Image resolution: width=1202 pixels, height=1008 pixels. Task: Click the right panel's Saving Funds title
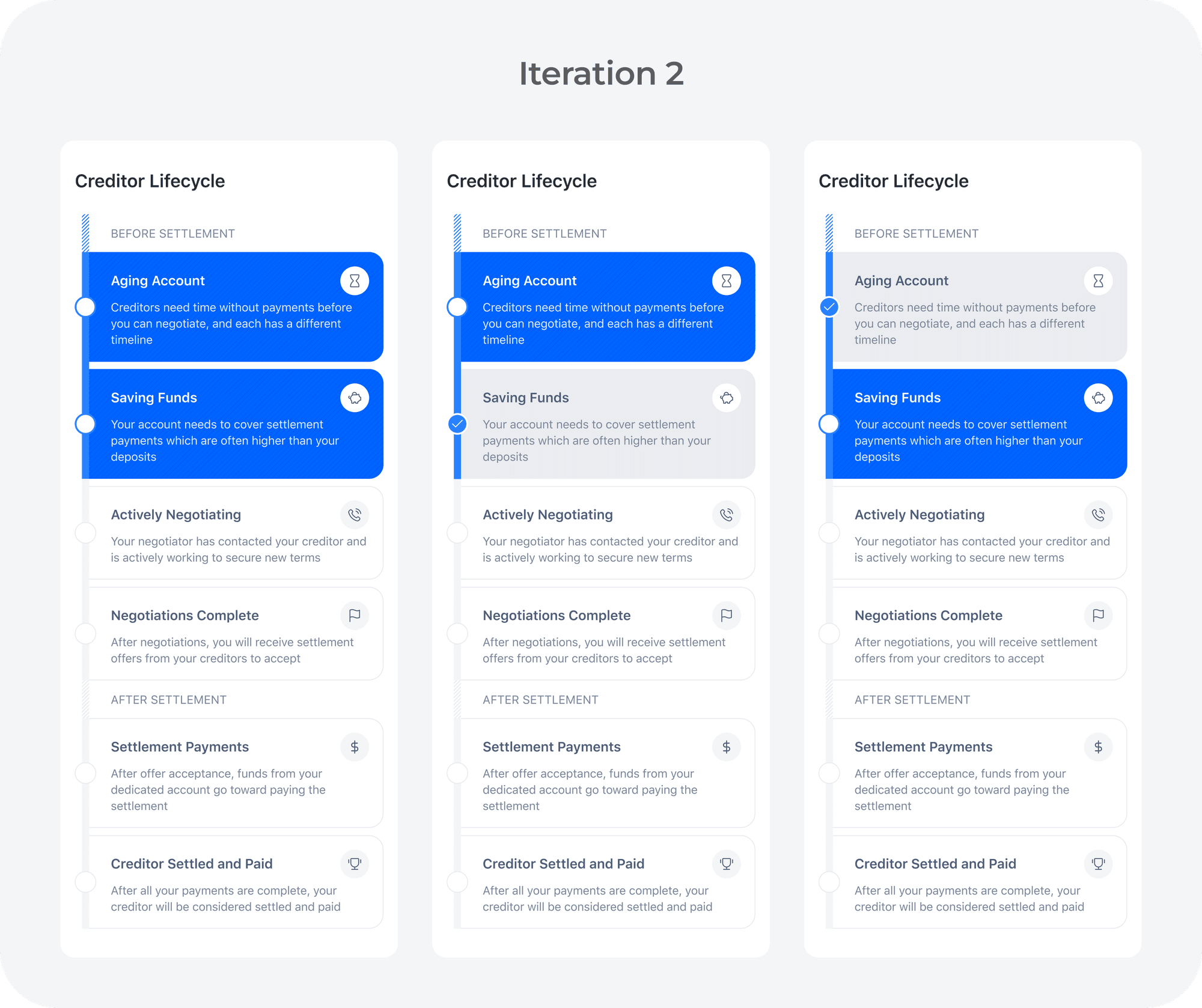(897, 398)
